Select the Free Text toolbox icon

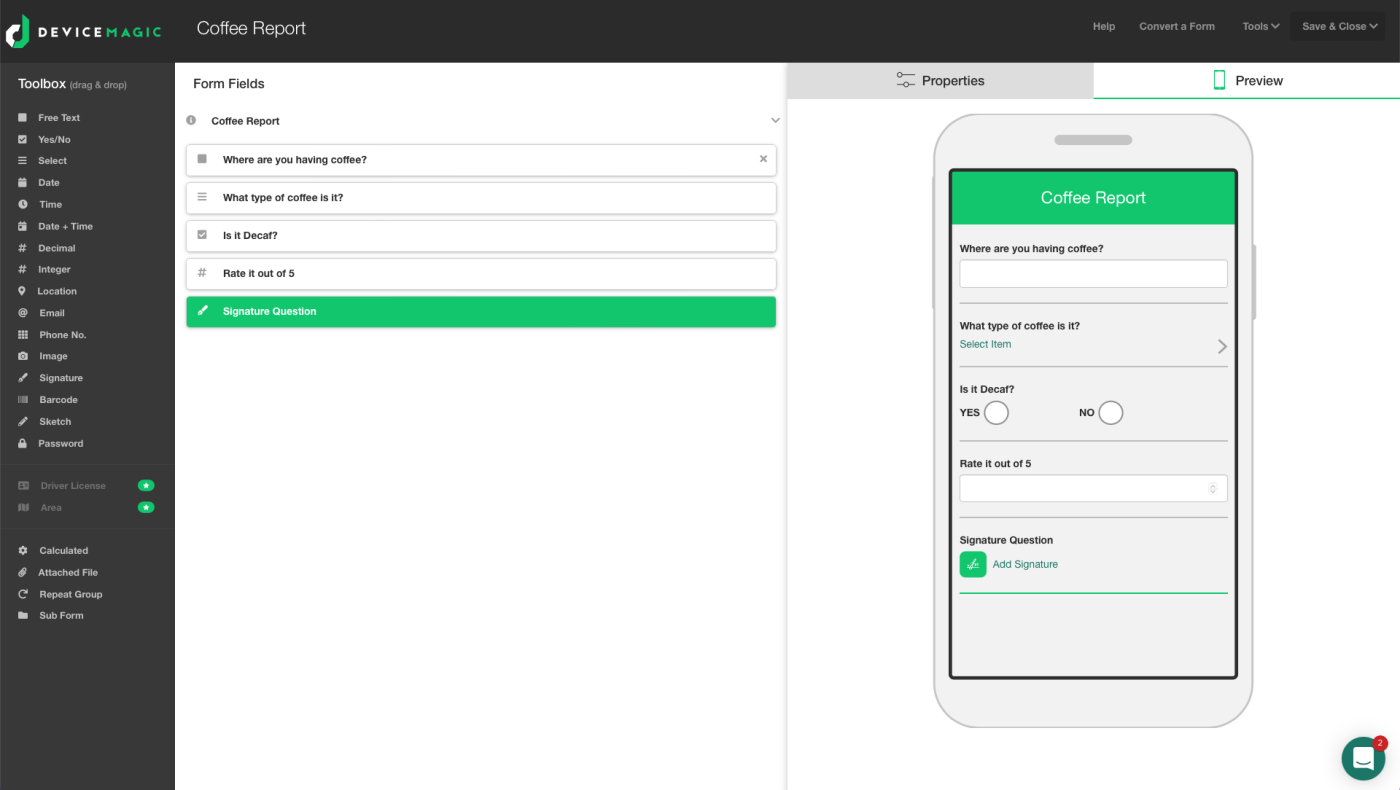(x=22, y=118)
